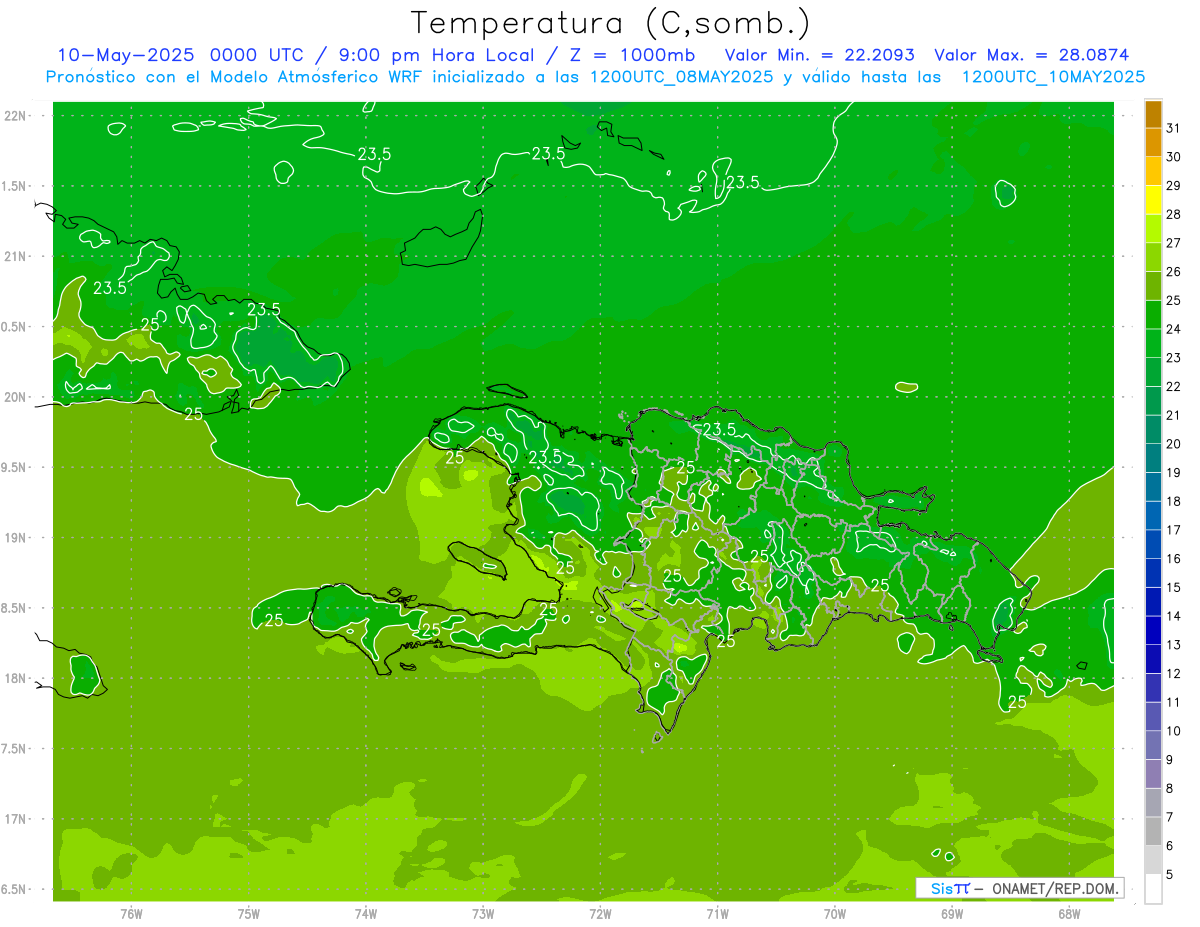Pick the blue swatch between 16 and 17

1153,544
